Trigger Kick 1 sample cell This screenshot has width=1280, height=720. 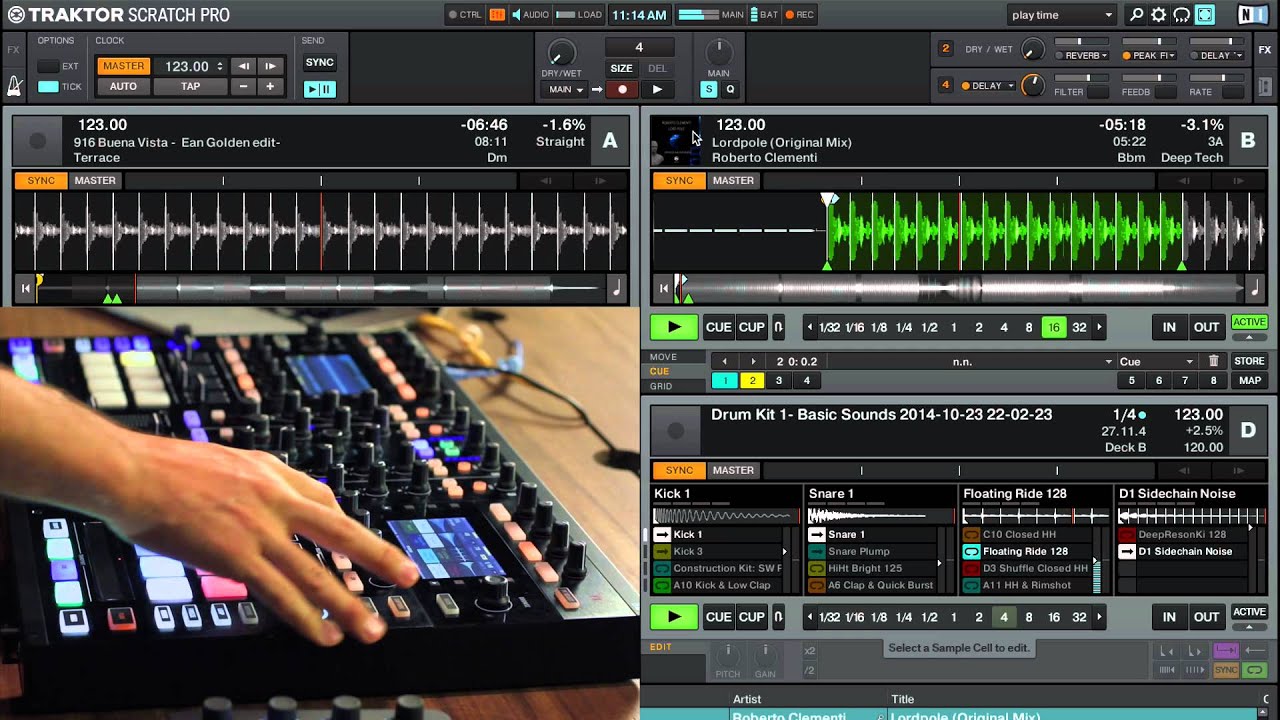[662, 534]
